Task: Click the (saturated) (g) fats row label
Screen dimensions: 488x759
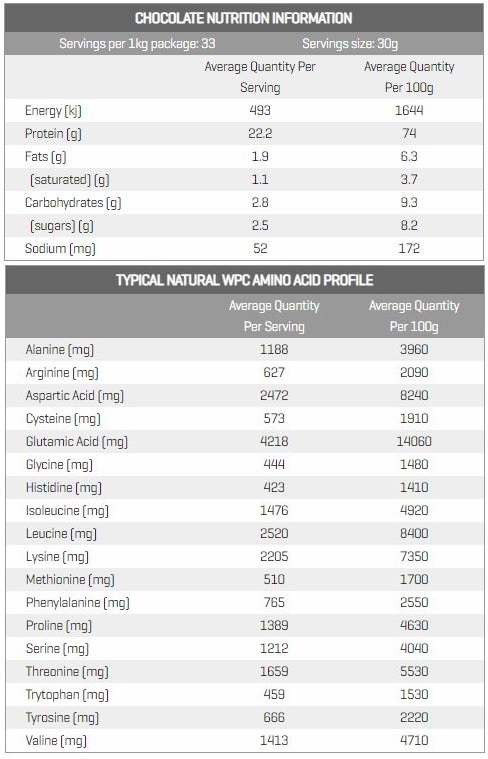Action: (x=70, y=180)
